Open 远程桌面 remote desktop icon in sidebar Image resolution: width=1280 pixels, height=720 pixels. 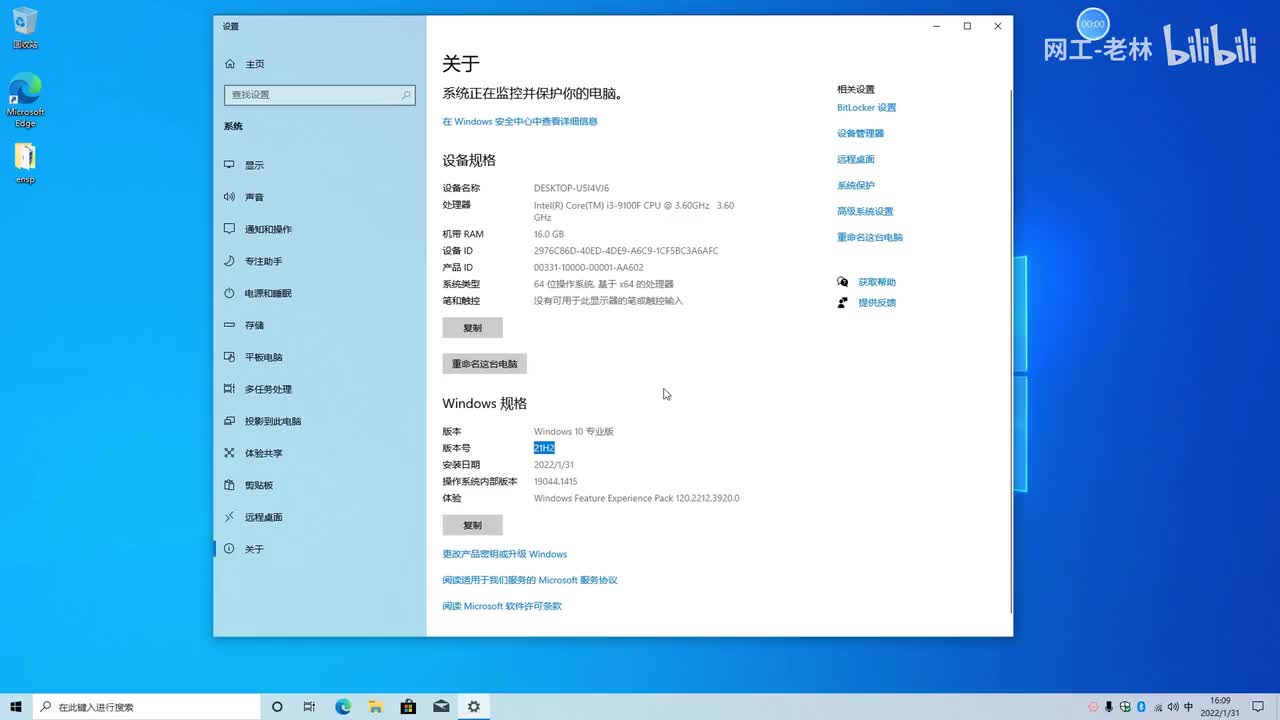[229, 517]
